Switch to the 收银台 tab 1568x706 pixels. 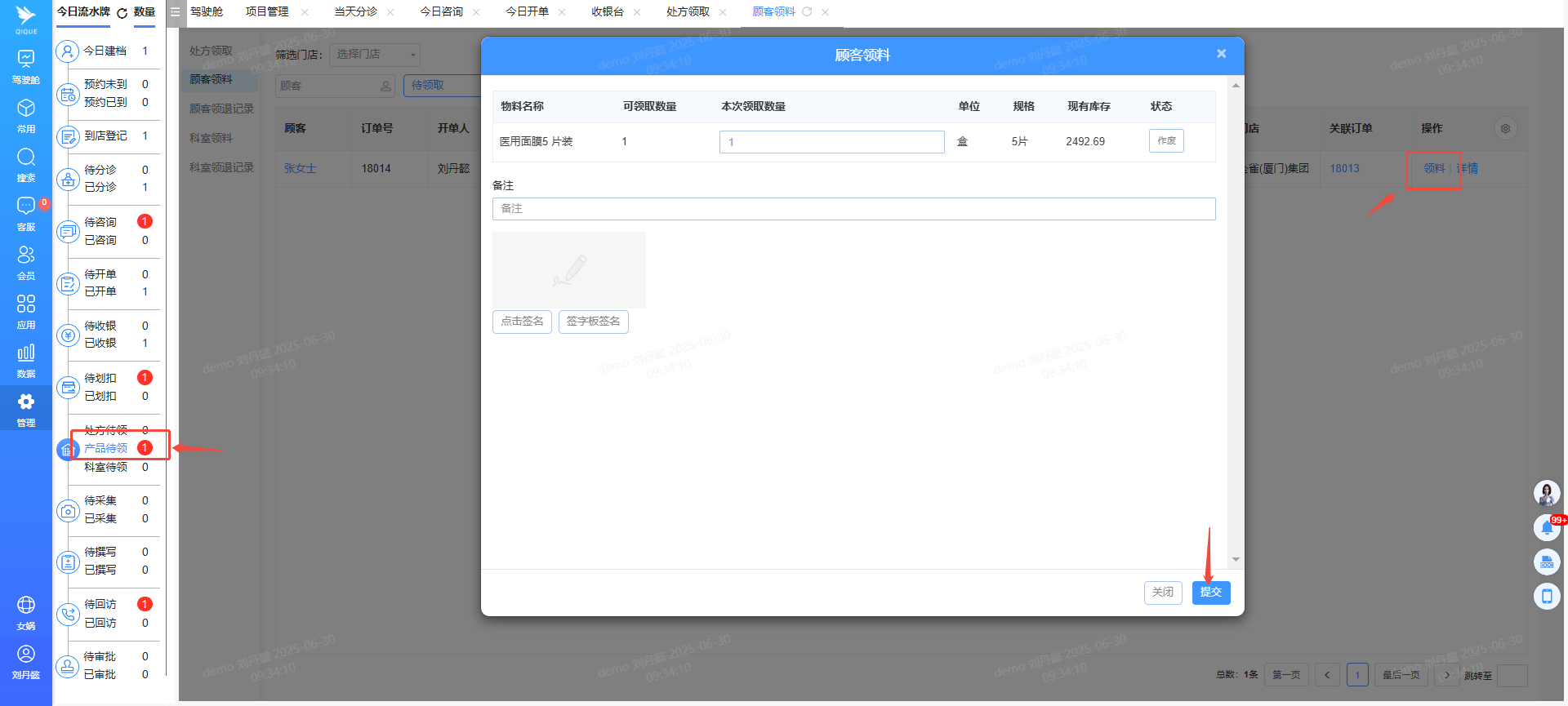coord(607,12)
